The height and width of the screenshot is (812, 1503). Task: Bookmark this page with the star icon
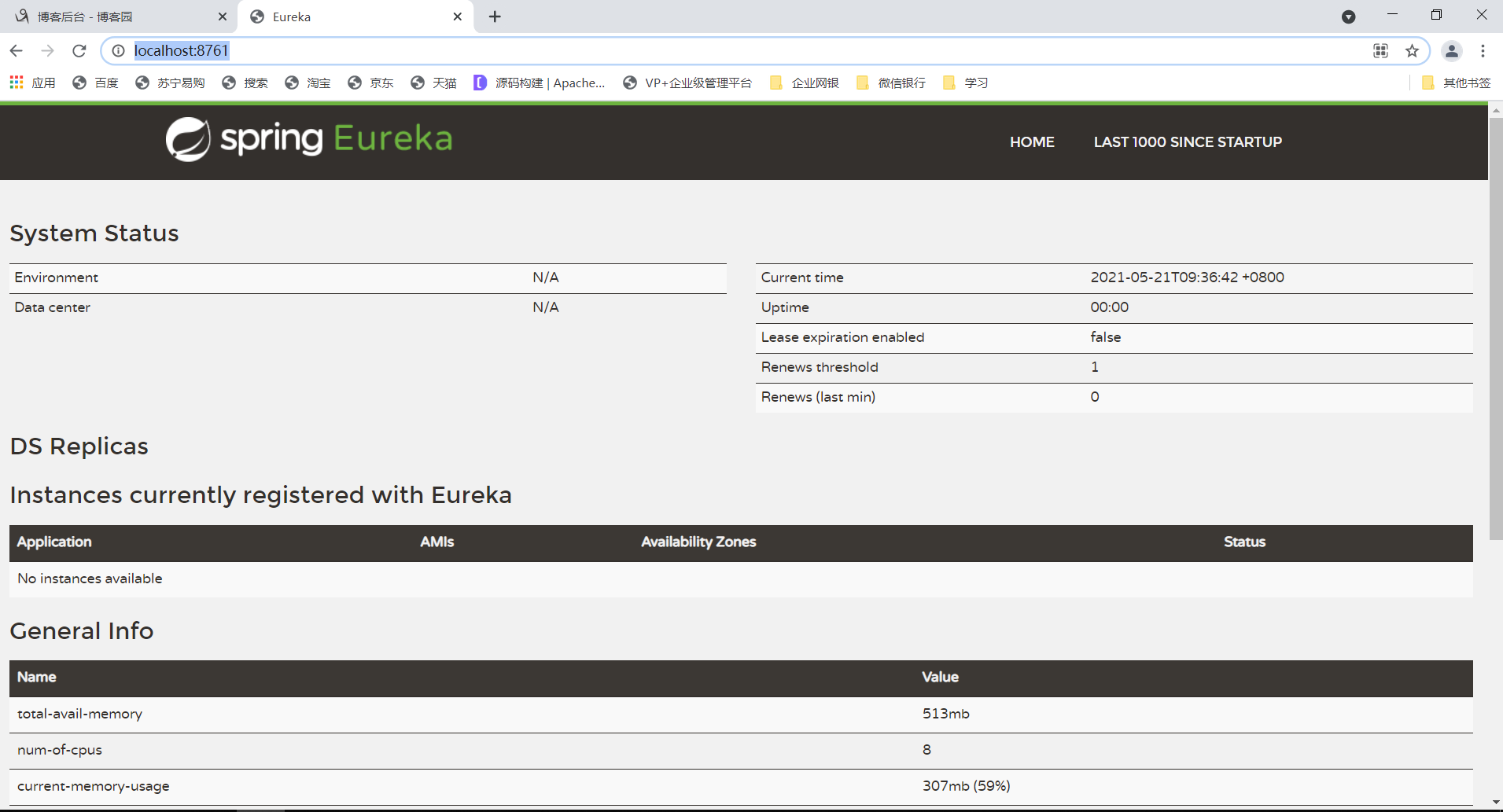(x=1412, y=51)
